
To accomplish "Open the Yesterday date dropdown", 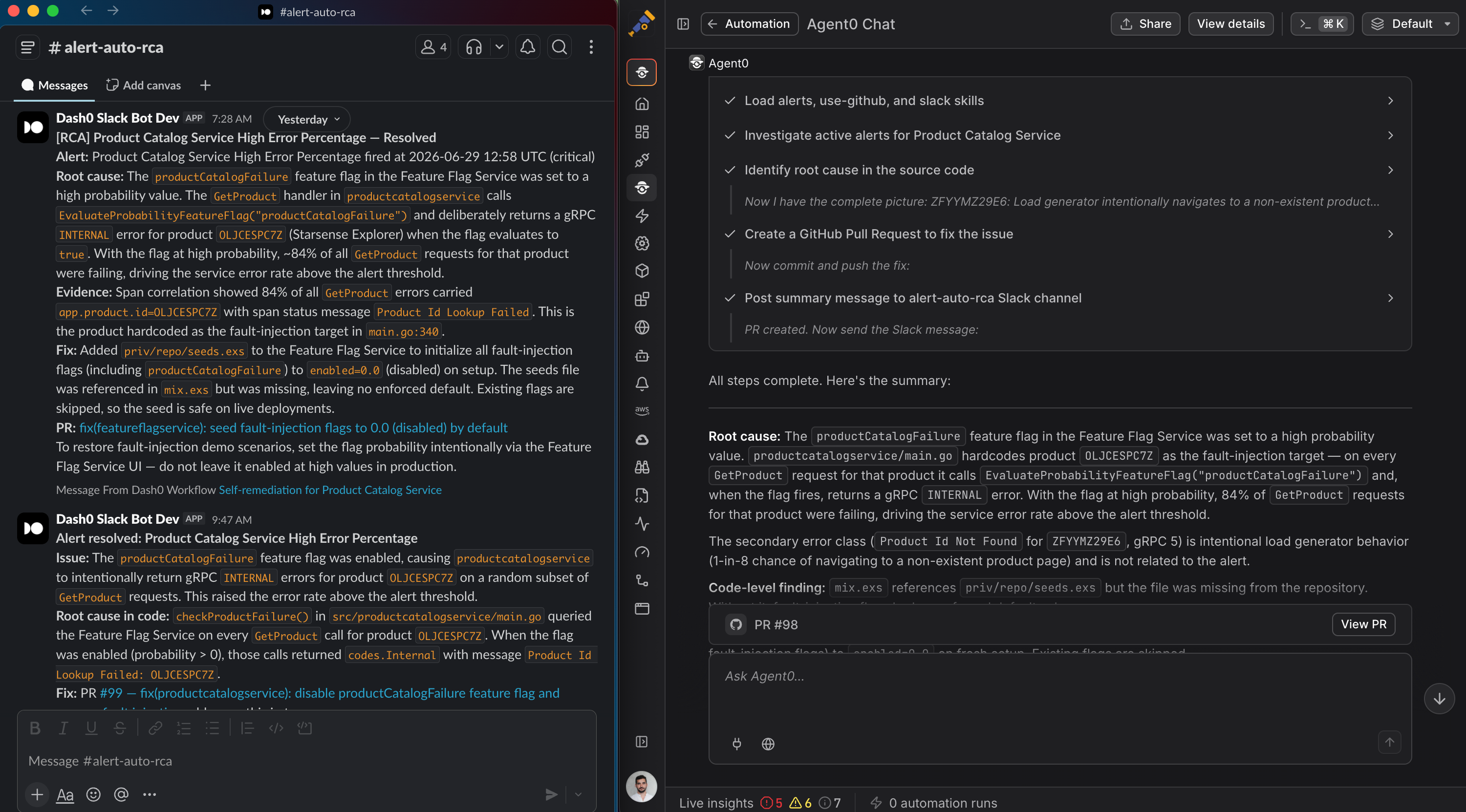I will pyautogui.click(x=308, y=119).
